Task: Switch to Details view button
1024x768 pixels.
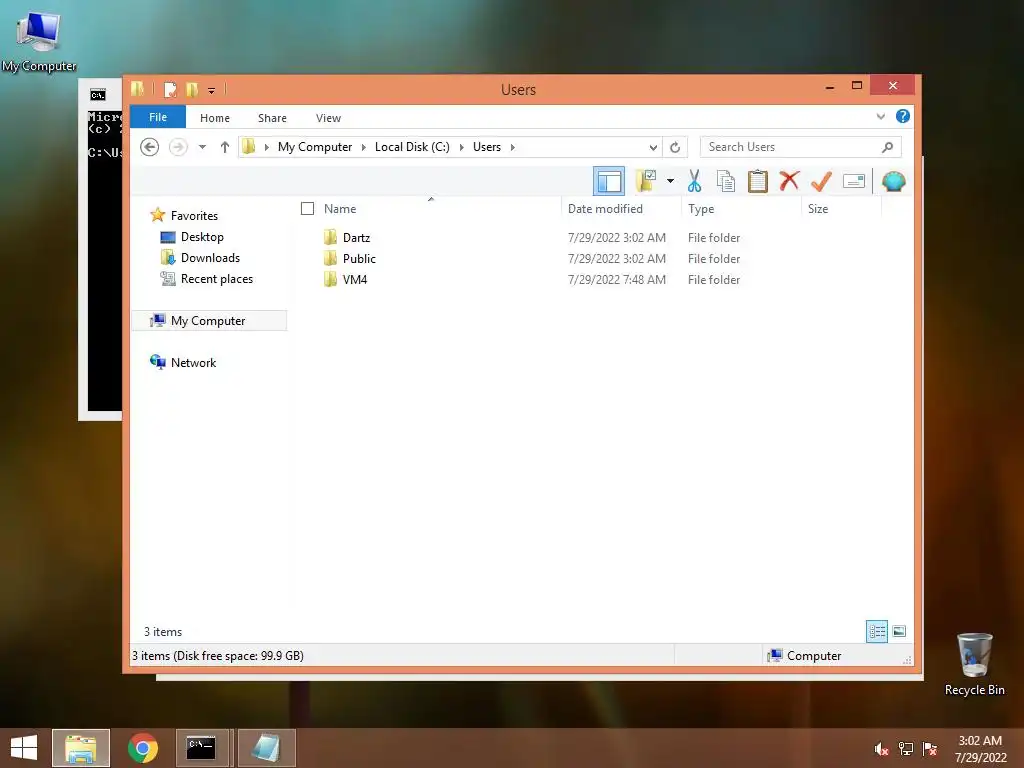Action: pyautogui.click(x=876, y=631)
